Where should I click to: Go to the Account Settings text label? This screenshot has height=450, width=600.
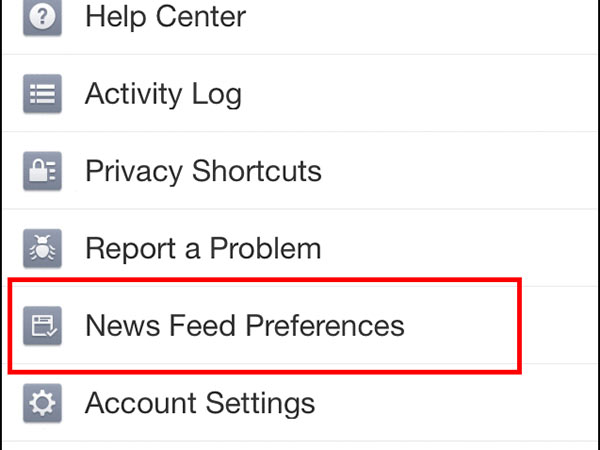click(x=200, y=404)
